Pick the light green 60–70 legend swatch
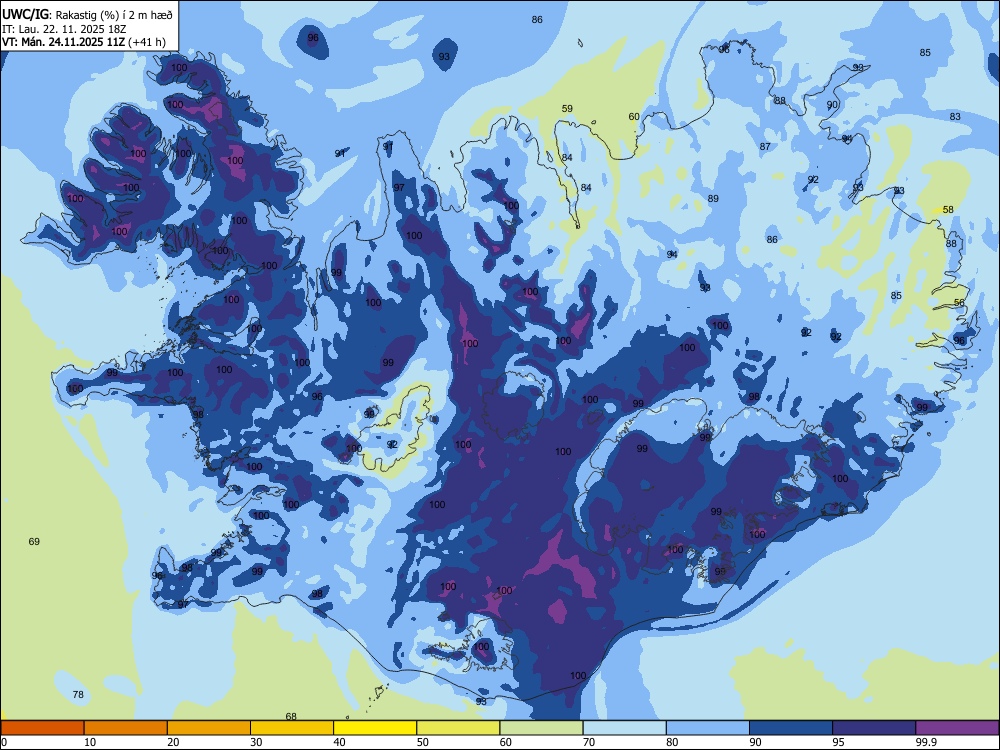This screenshot has height=750, width=1000. (541, 728)
